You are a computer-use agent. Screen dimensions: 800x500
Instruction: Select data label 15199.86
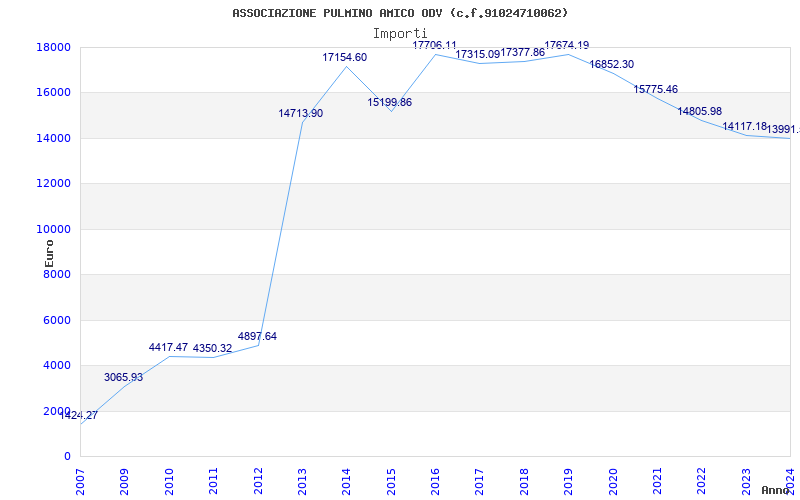[389, 103]
